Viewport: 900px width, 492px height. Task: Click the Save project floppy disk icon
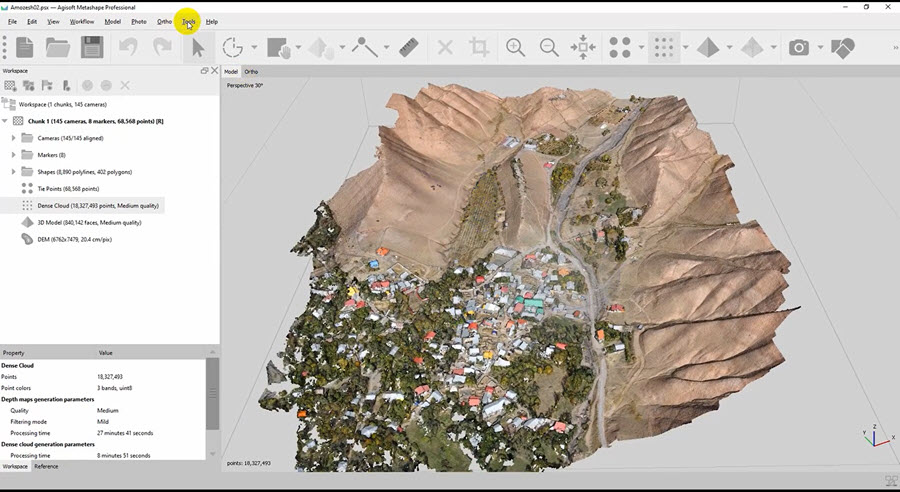click(x=91, y=47)
